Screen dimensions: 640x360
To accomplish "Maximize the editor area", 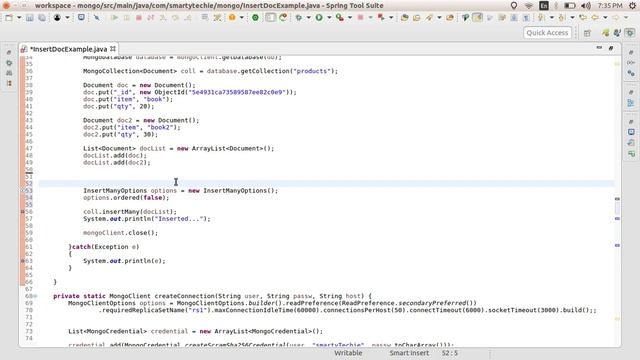I will click(x=611, y=48).
